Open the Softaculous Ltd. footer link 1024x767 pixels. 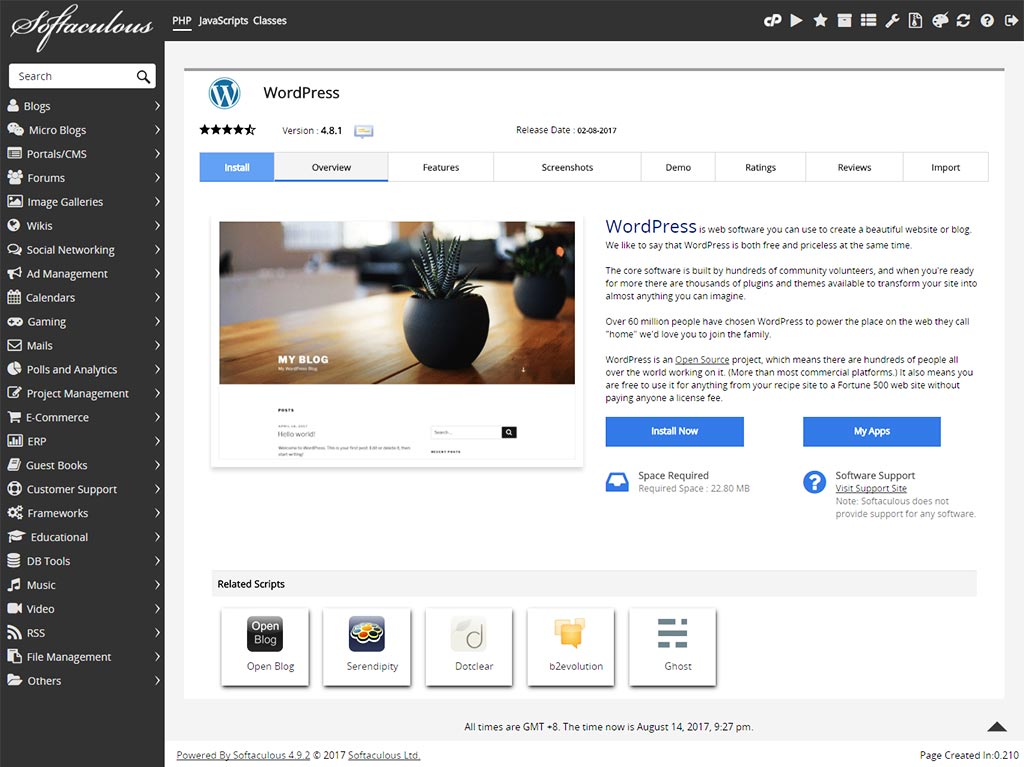(384, 755)
